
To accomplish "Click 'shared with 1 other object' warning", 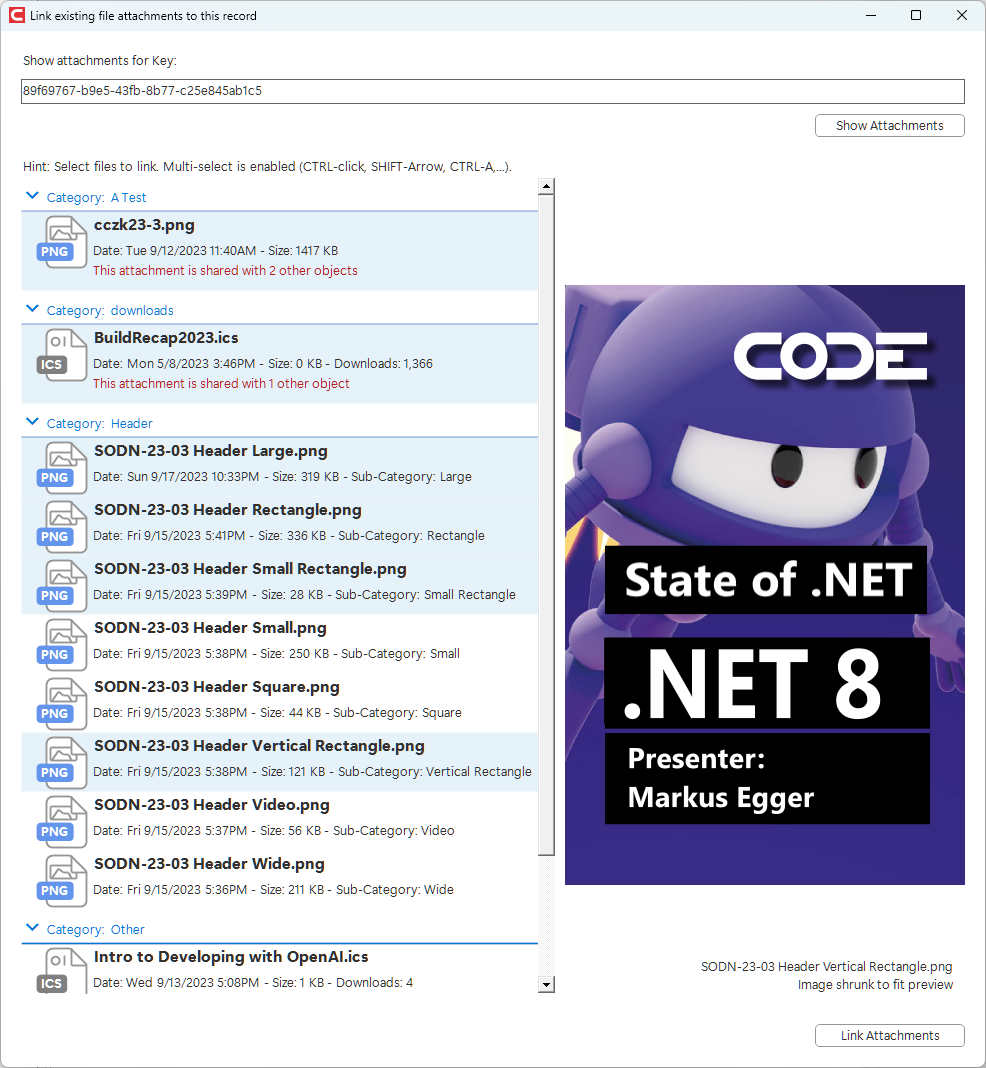I will tap(221, 383).
